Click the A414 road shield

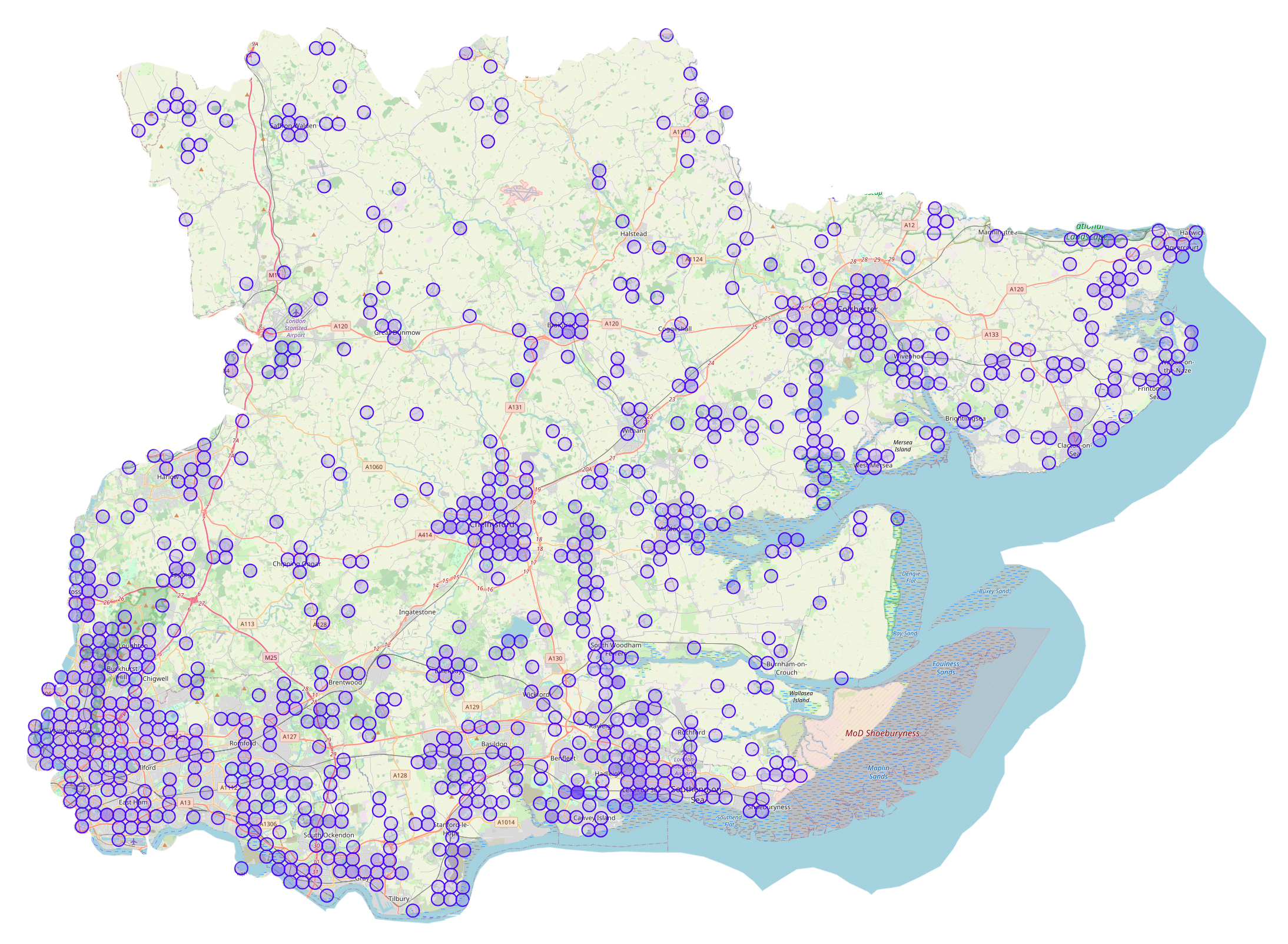coord(425,535)
